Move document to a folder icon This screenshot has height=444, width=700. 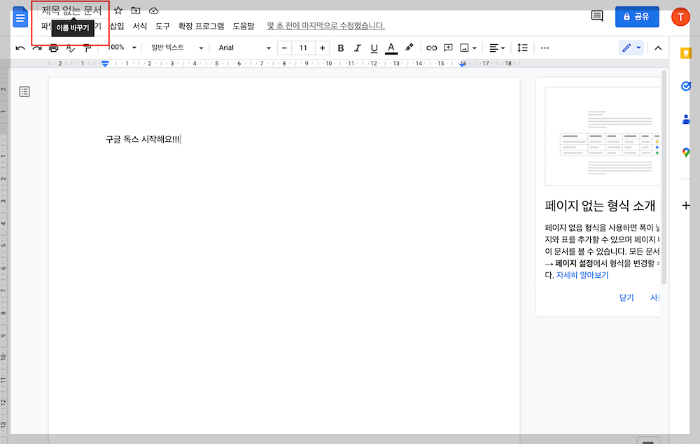136,10
